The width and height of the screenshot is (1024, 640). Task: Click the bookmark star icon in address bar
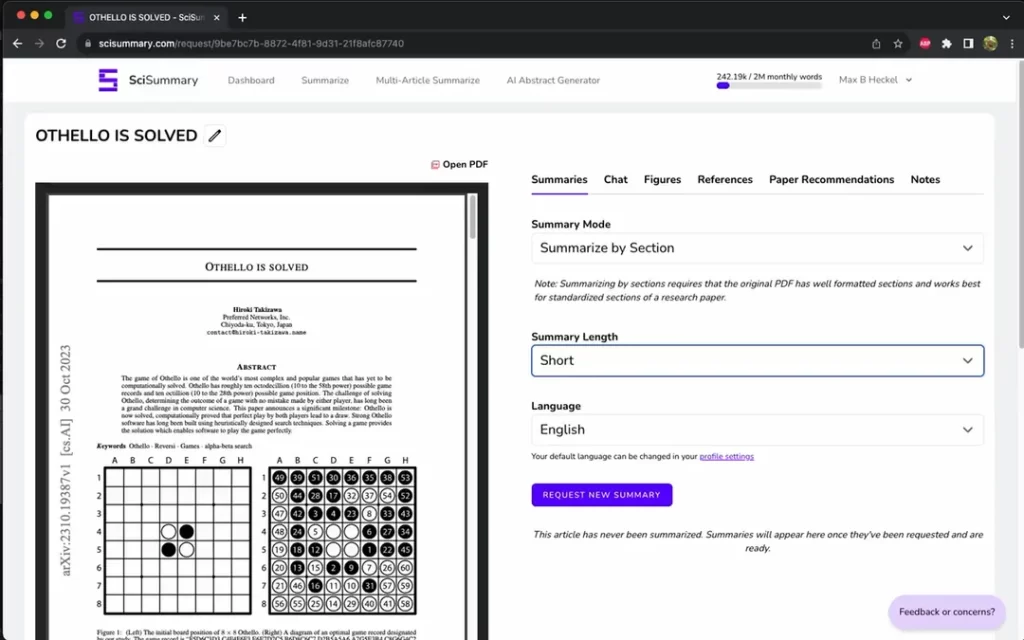tap(898, 43)
